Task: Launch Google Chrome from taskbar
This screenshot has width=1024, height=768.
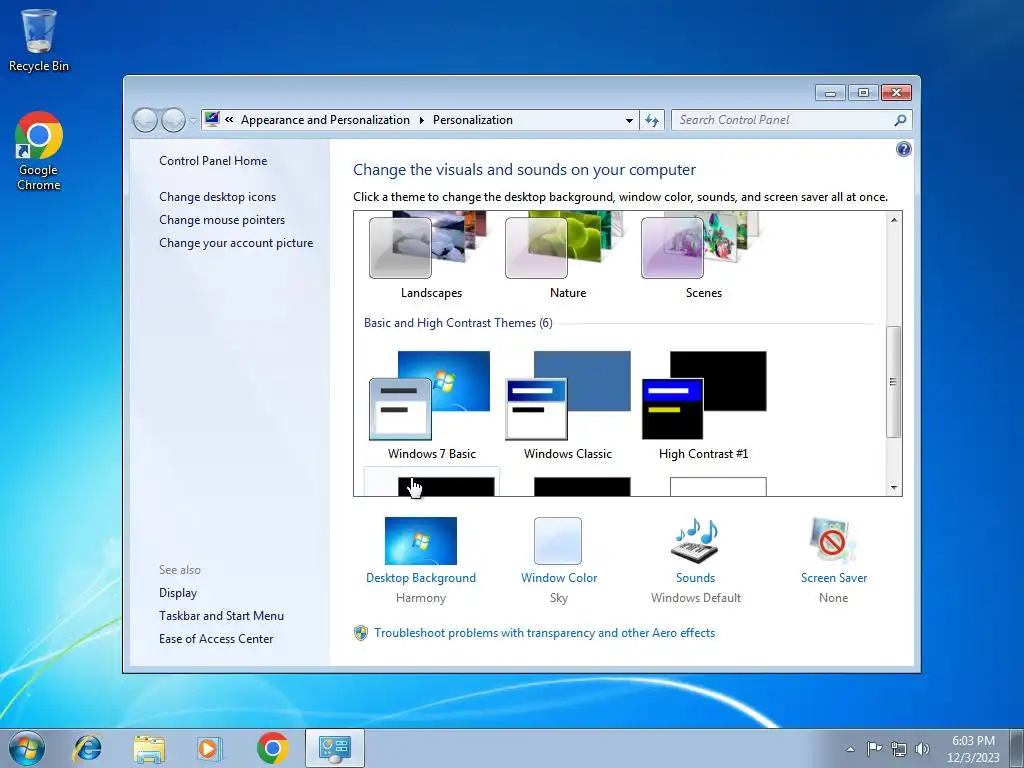Action: [273, 748]
